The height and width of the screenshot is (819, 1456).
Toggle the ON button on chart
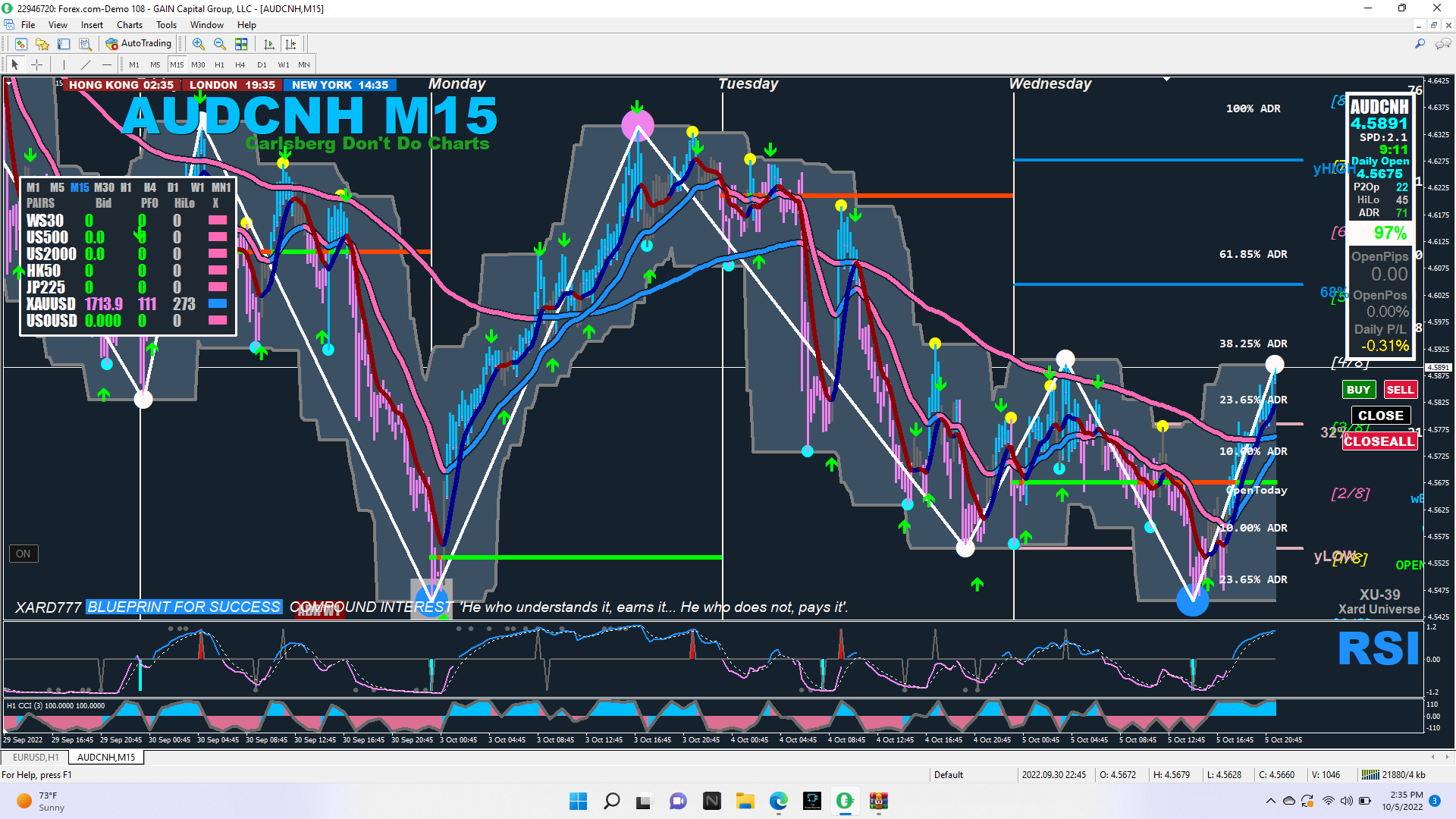click(x=24, y=554)
